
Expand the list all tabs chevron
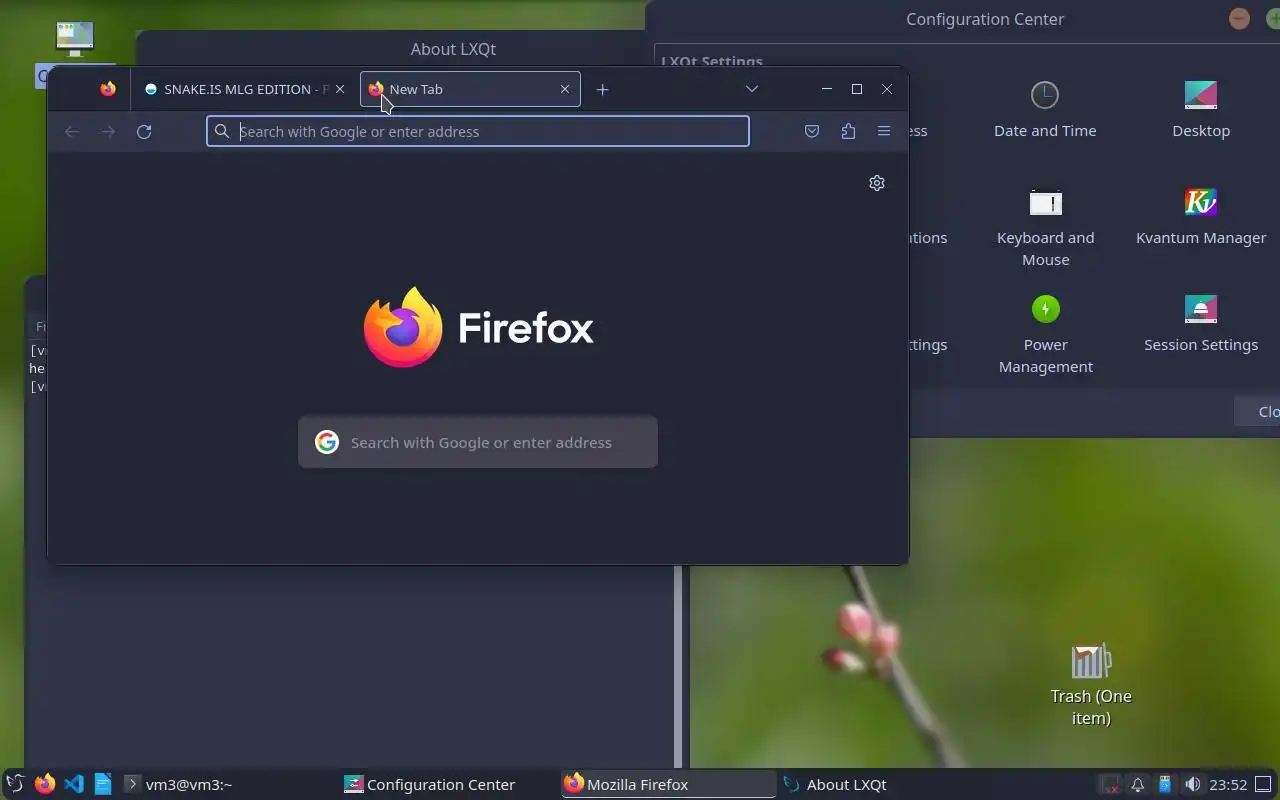752,89
